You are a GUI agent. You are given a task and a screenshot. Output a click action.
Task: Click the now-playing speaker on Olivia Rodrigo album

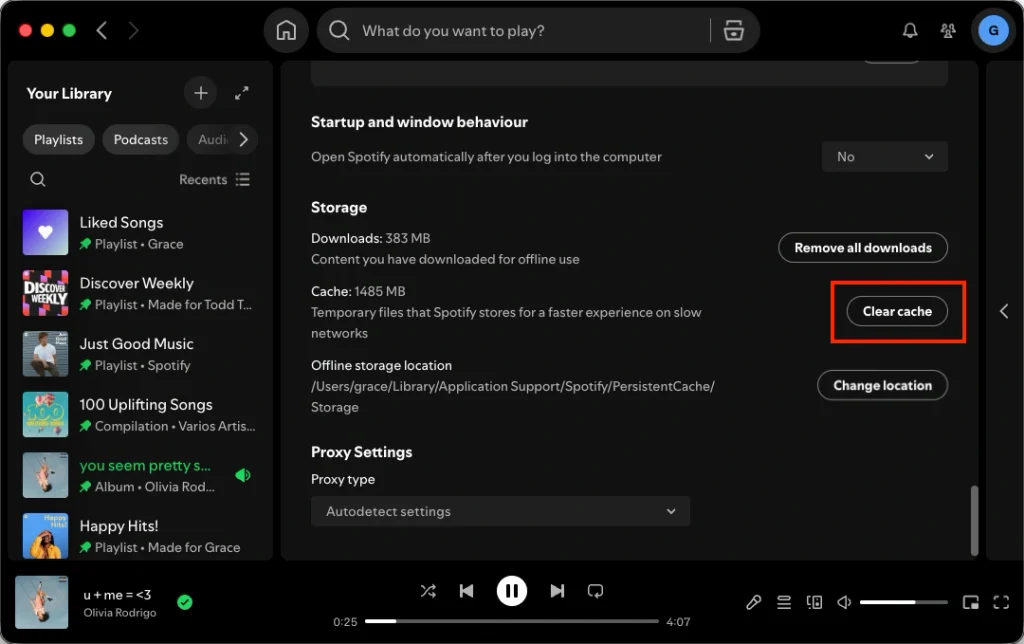(x=243, y=475)
